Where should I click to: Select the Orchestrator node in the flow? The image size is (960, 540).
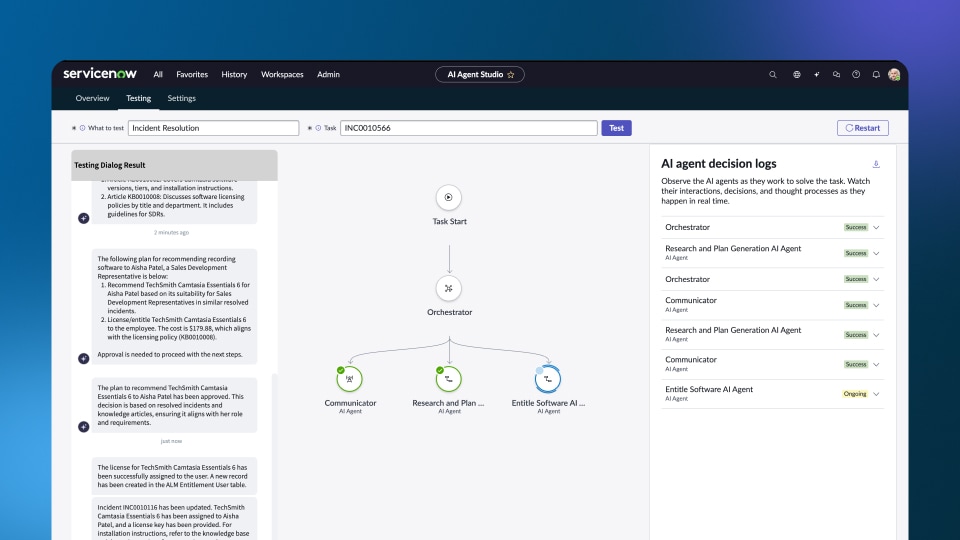[x=449, y=288]
